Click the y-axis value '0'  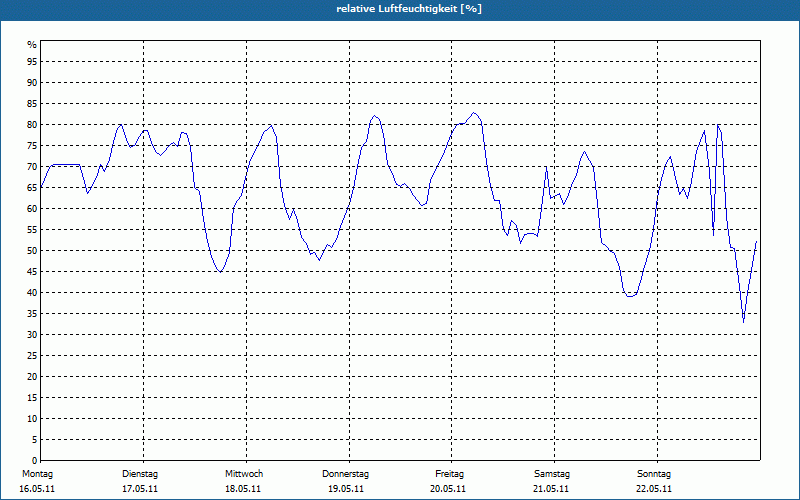(35, 461)
